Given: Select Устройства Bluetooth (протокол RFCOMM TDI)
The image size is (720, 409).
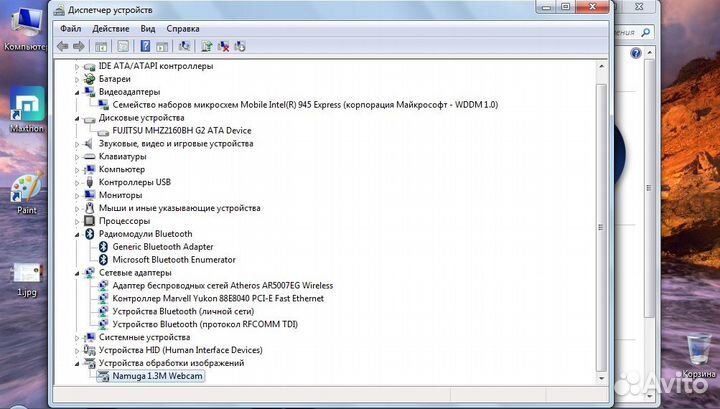Looking at the screenshot, I should click(x=205, y=324).
